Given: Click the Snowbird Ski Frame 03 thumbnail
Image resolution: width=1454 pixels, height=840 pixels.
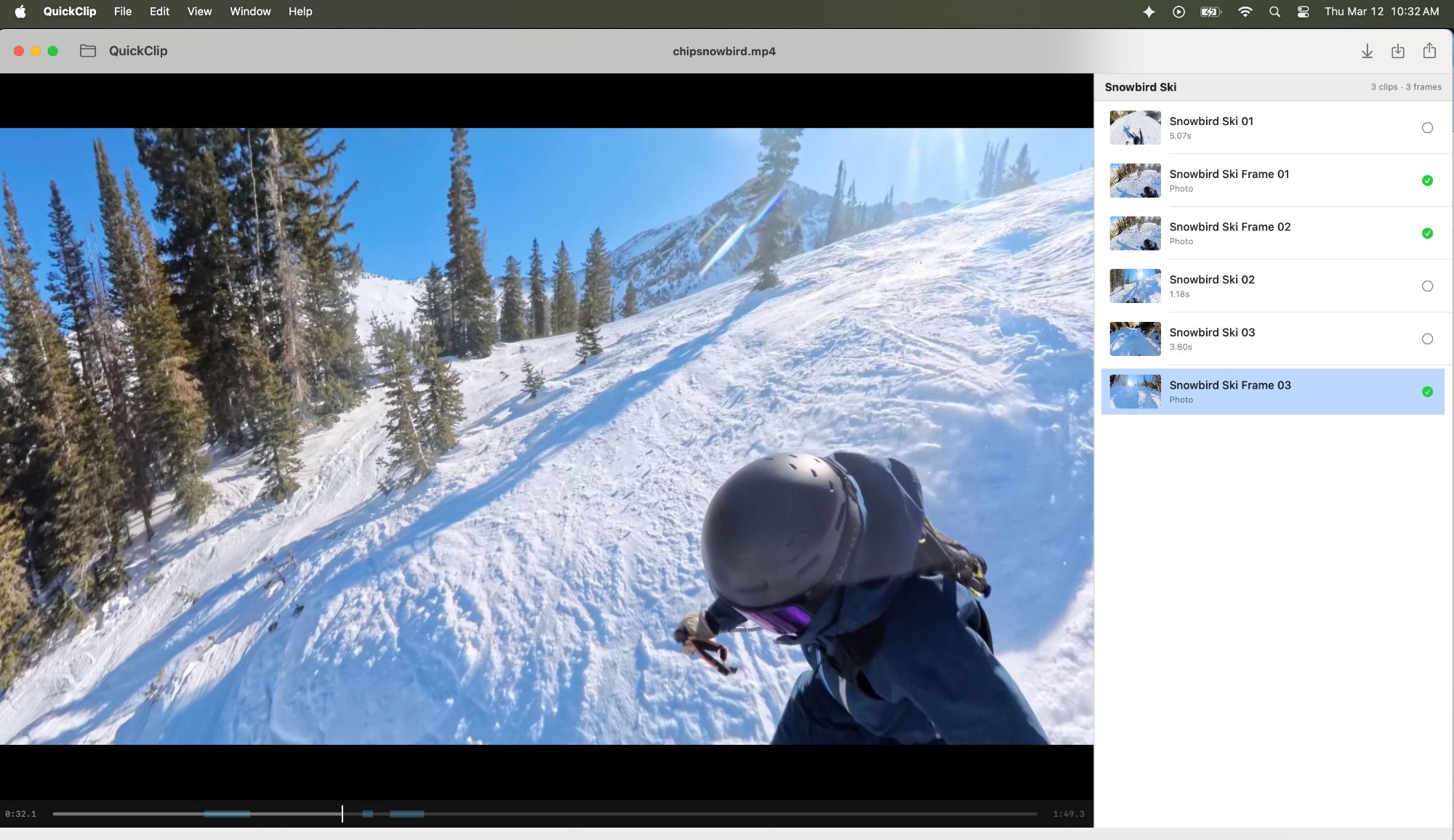Looking at the screenshot, I should coord(1134,391).
